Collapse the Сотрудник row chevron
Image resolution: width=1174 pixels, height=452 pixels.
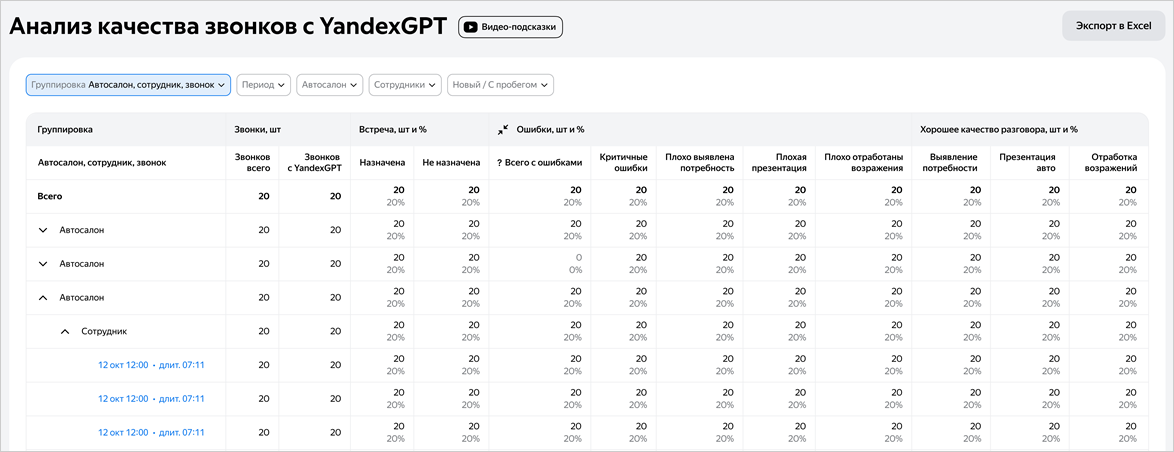64,332
